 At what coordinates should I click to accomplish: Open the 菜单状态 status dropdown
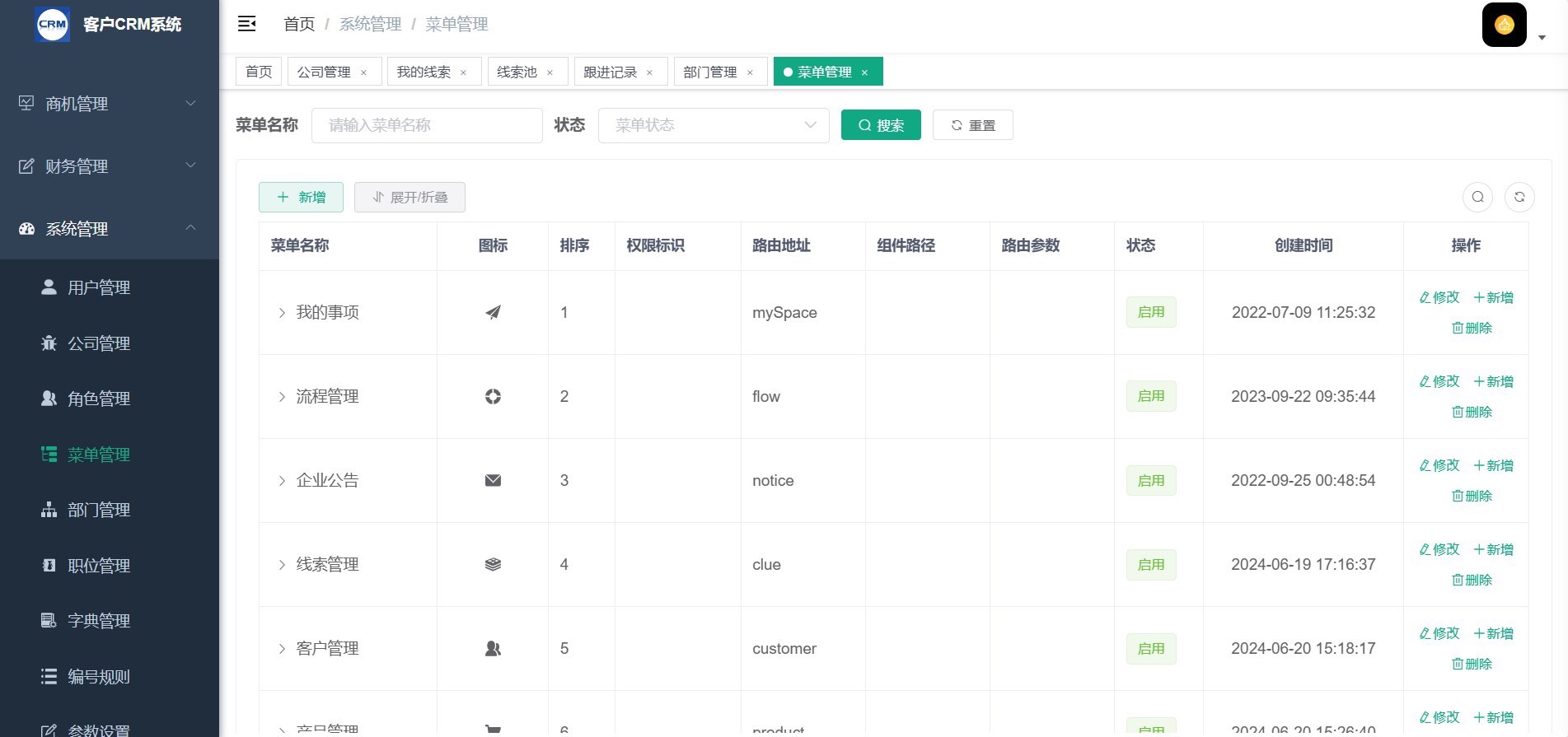pos(713,125)
